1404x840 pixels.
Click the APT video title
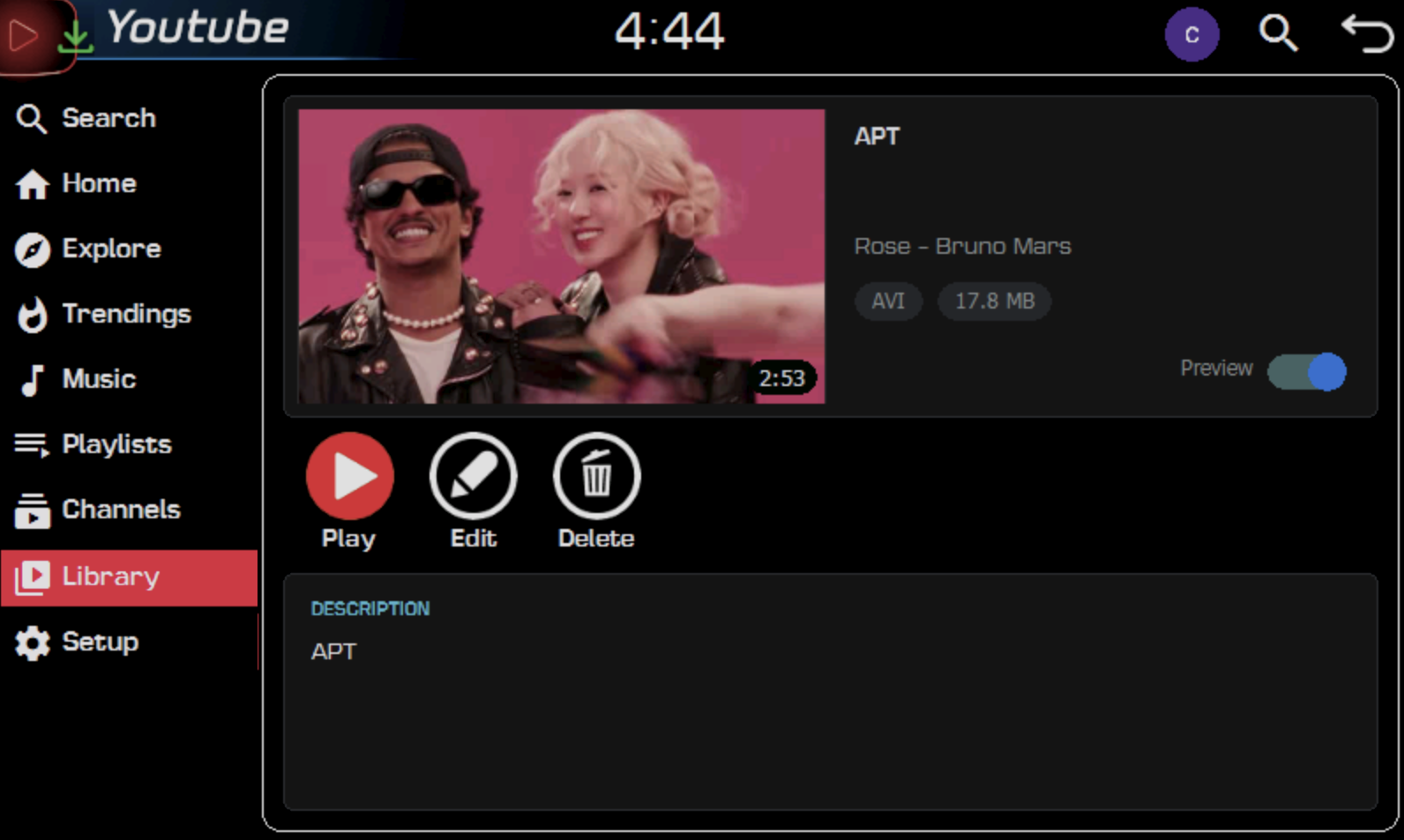(x=877, y=137)
